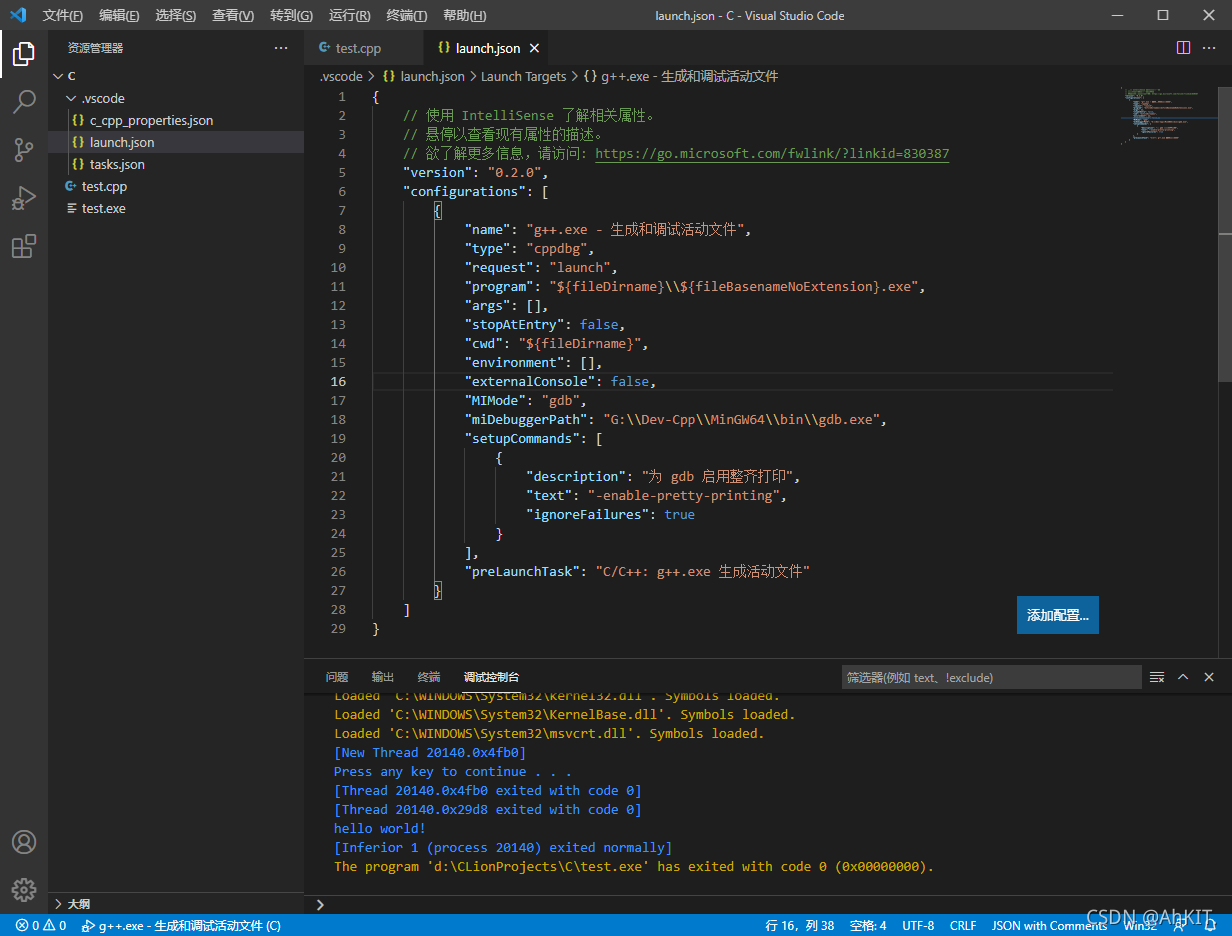Open the 编辑(E) menu
Screen dimensions: 1232x936
coord(119,15)
